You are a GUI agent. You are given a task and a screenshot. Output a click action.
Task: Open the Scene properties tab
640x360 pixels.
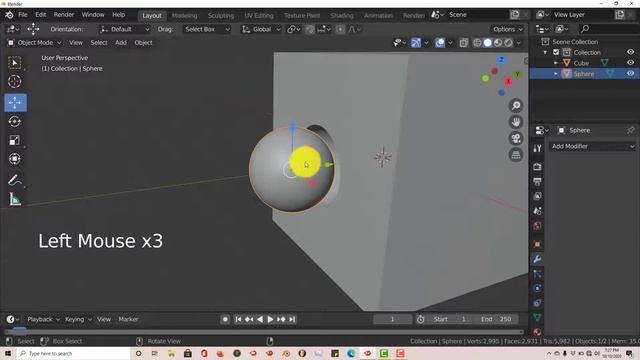click(x=537, y=211)
